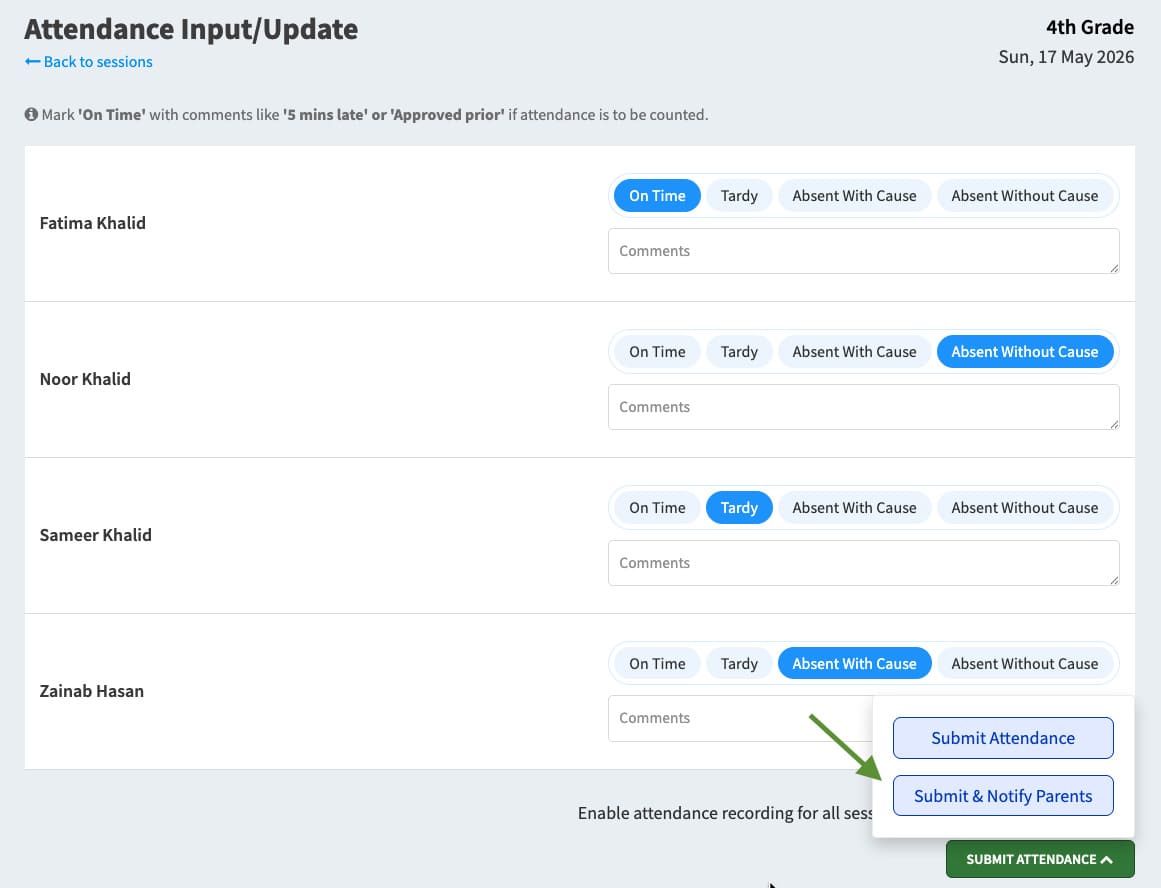Choose Submit Attendance from popup menu
This screenshot has height=888, width=1161.
[1003, 738]
